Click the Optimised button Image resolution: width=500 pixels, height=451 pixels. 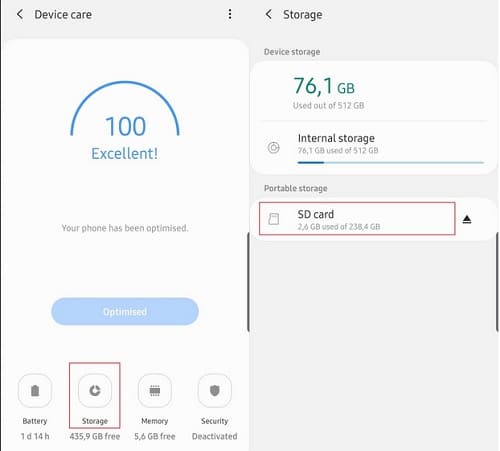tap(125, 311)
